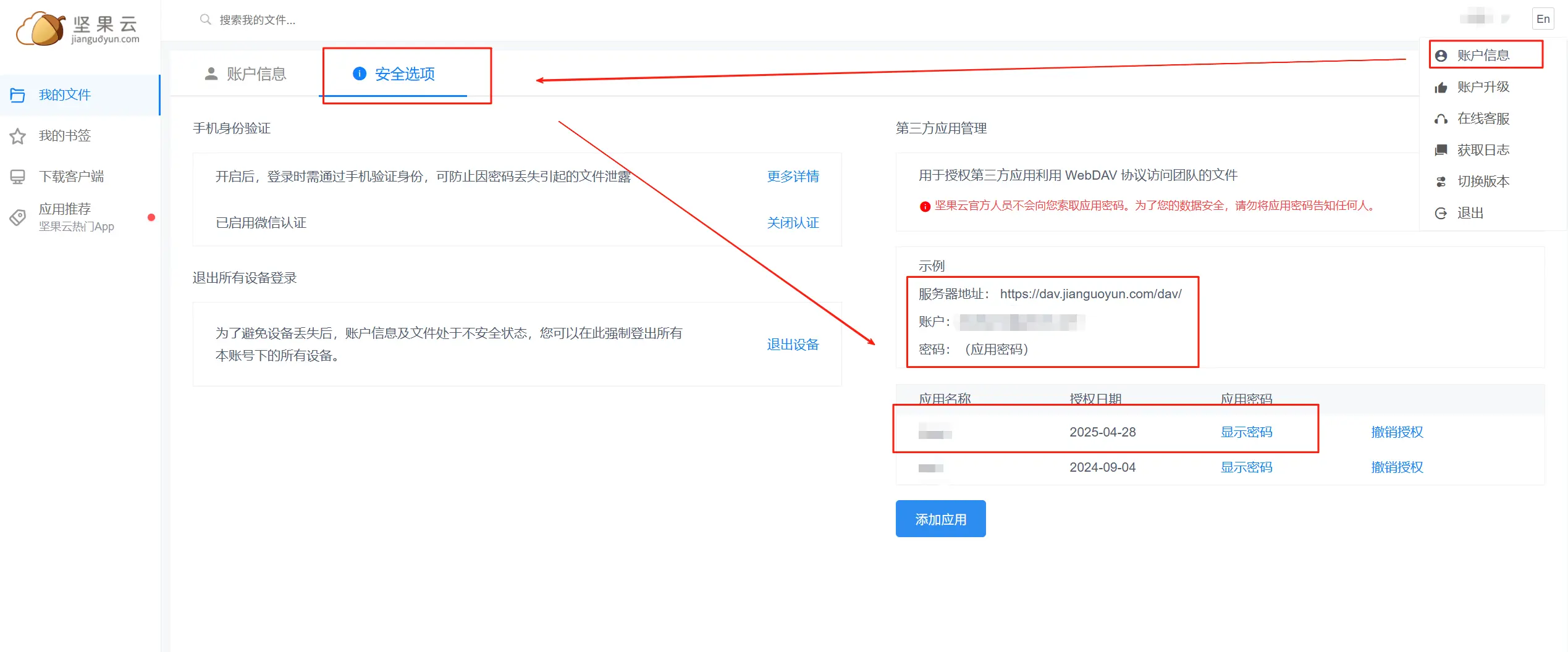Click the search magnifier icon
Image resolution: width=1568 pixels, height=652 pixels.
tap(205, 20)
